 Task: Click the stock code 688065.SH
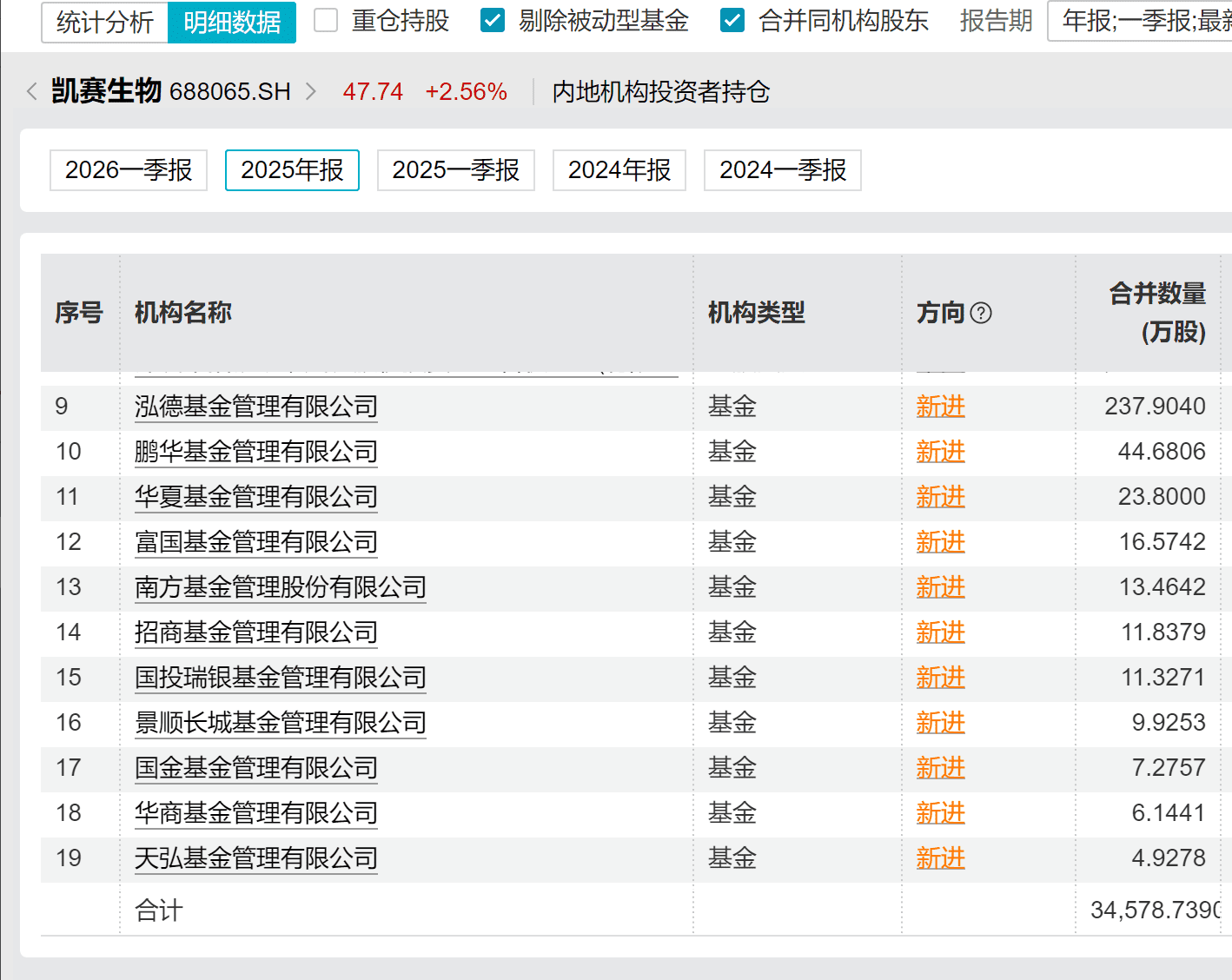tap(230, 92)
